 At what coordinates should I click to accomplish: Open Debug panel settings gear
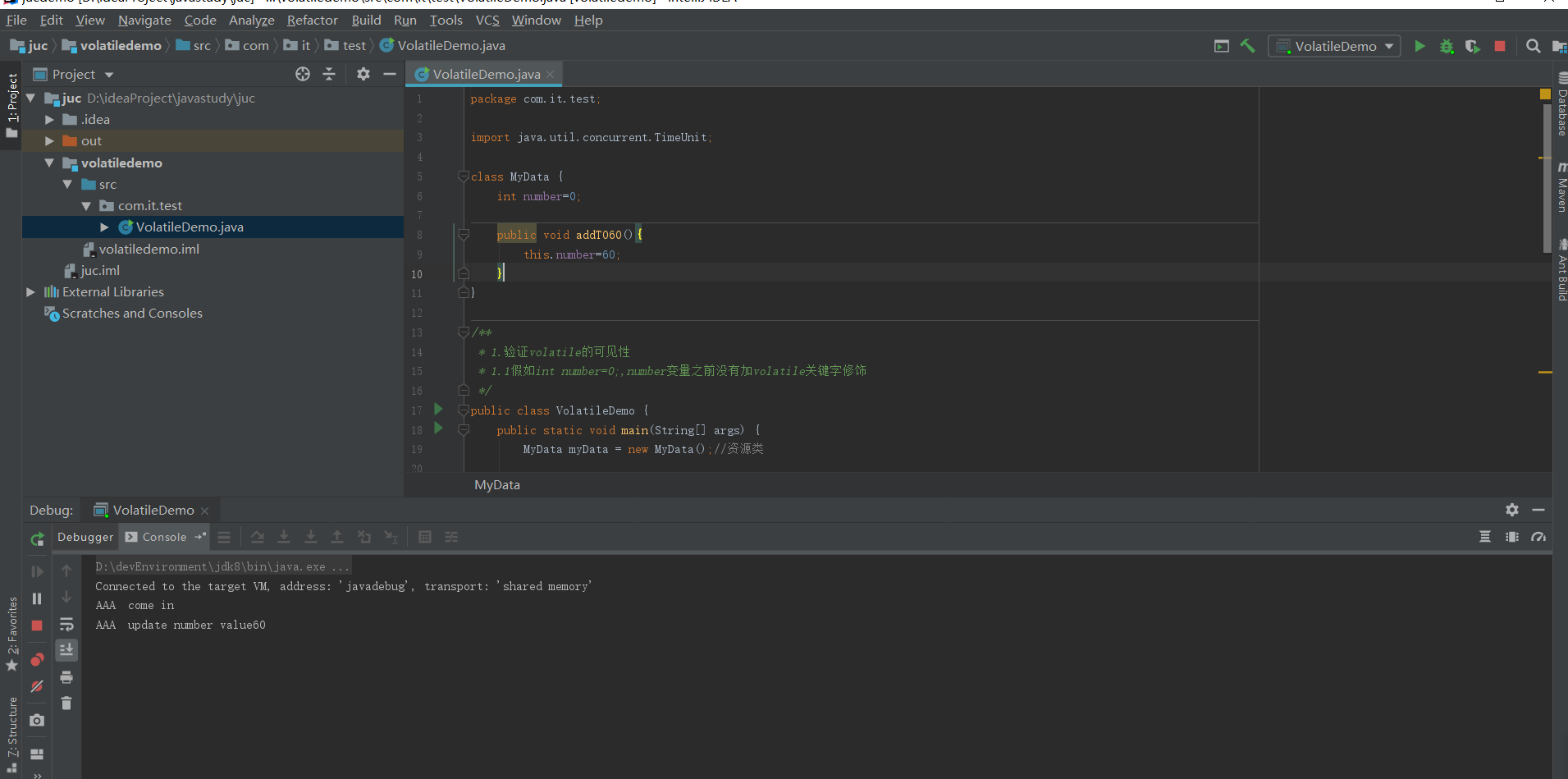click(x=1512, y=510)
